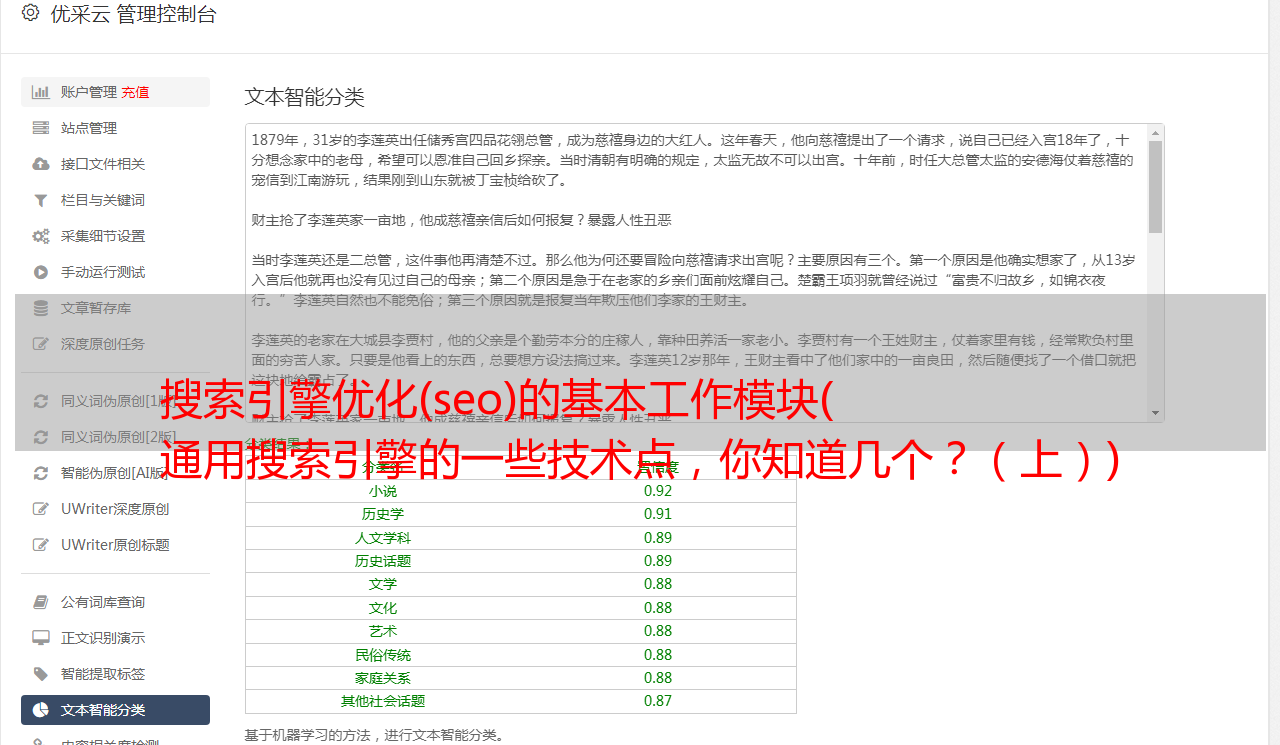This screenshot has height=745, width=1280.
Task: Click the 艺术 category cell
Action: (383, 631)
